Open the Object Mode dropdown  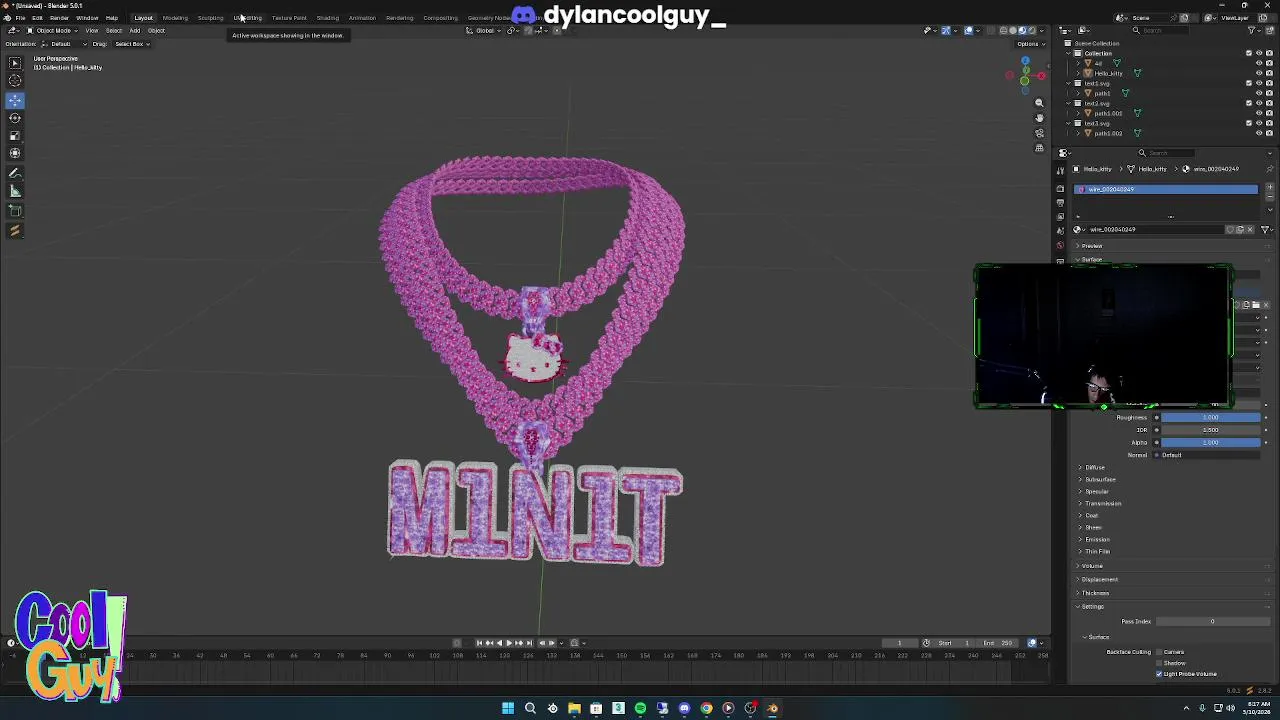tap(50, 31)
